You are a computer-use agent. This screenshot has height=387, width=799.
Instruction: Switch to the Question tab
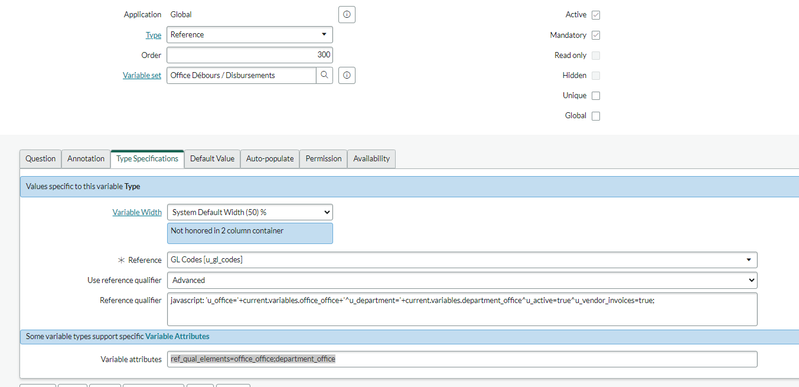click(40, 159)
